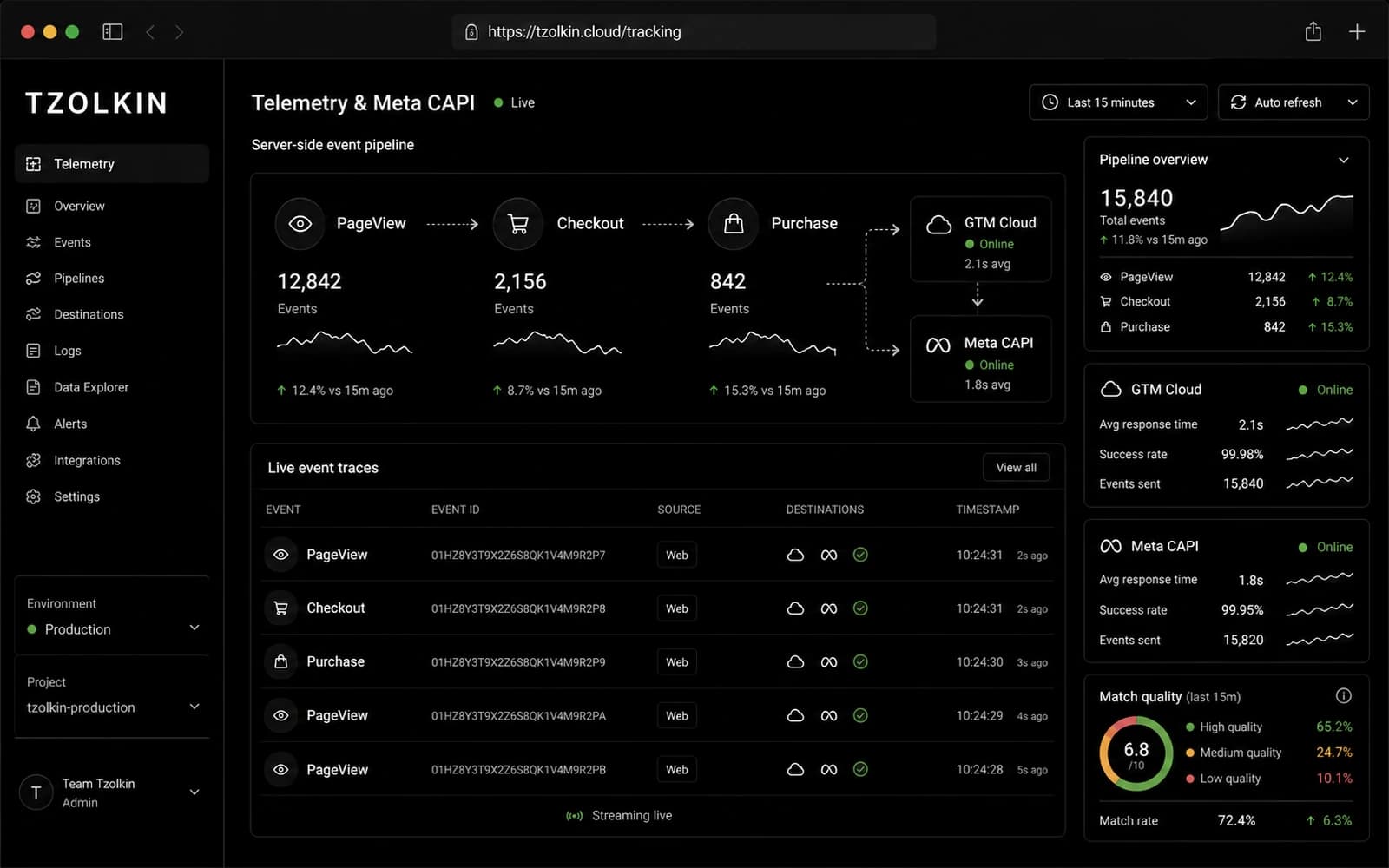Click the Match quality info icon
The height and width of the screenshot is (868, 1389).
[1343, 696]
